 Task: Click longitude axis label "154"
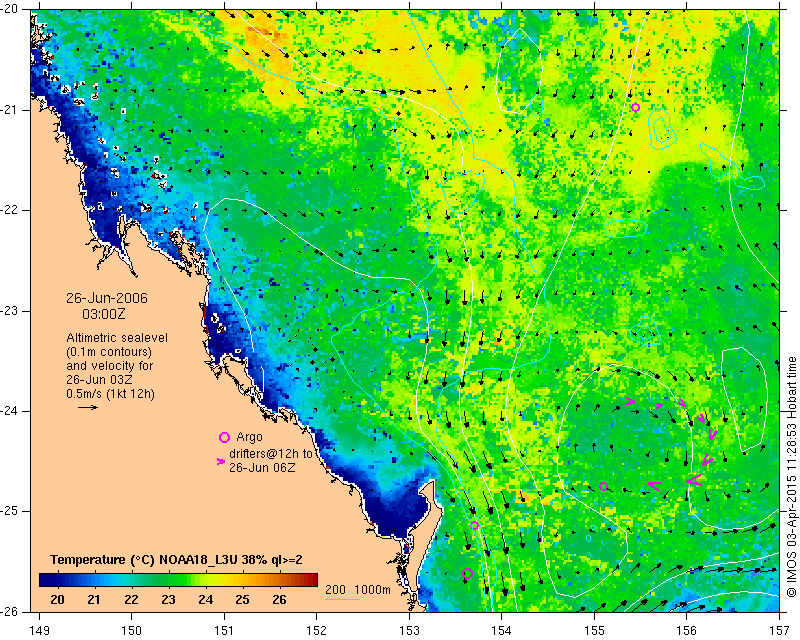502,630
